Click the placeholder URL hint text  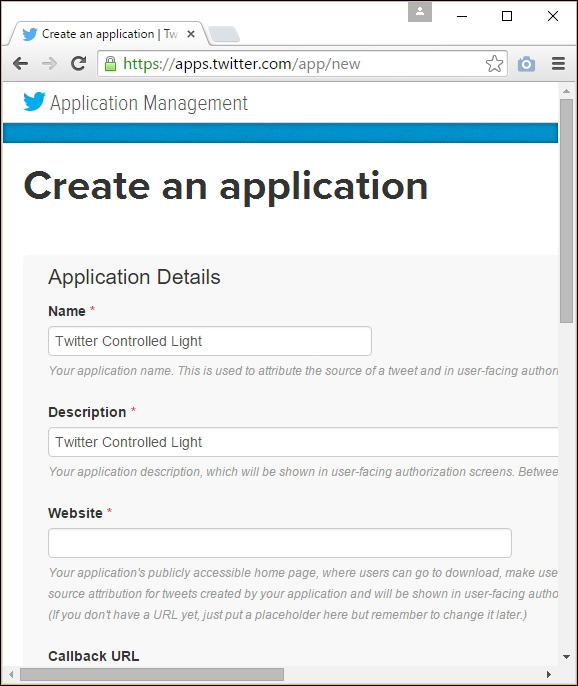click(288, 615)
